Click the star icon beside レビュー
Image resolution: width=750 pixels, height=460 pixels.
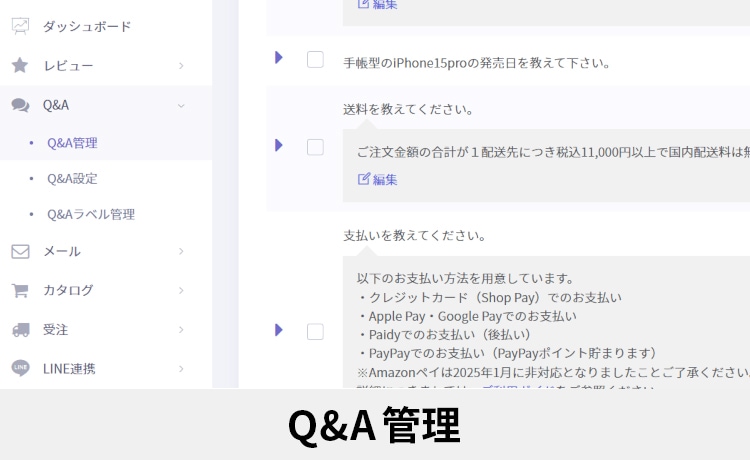(20, 66)
